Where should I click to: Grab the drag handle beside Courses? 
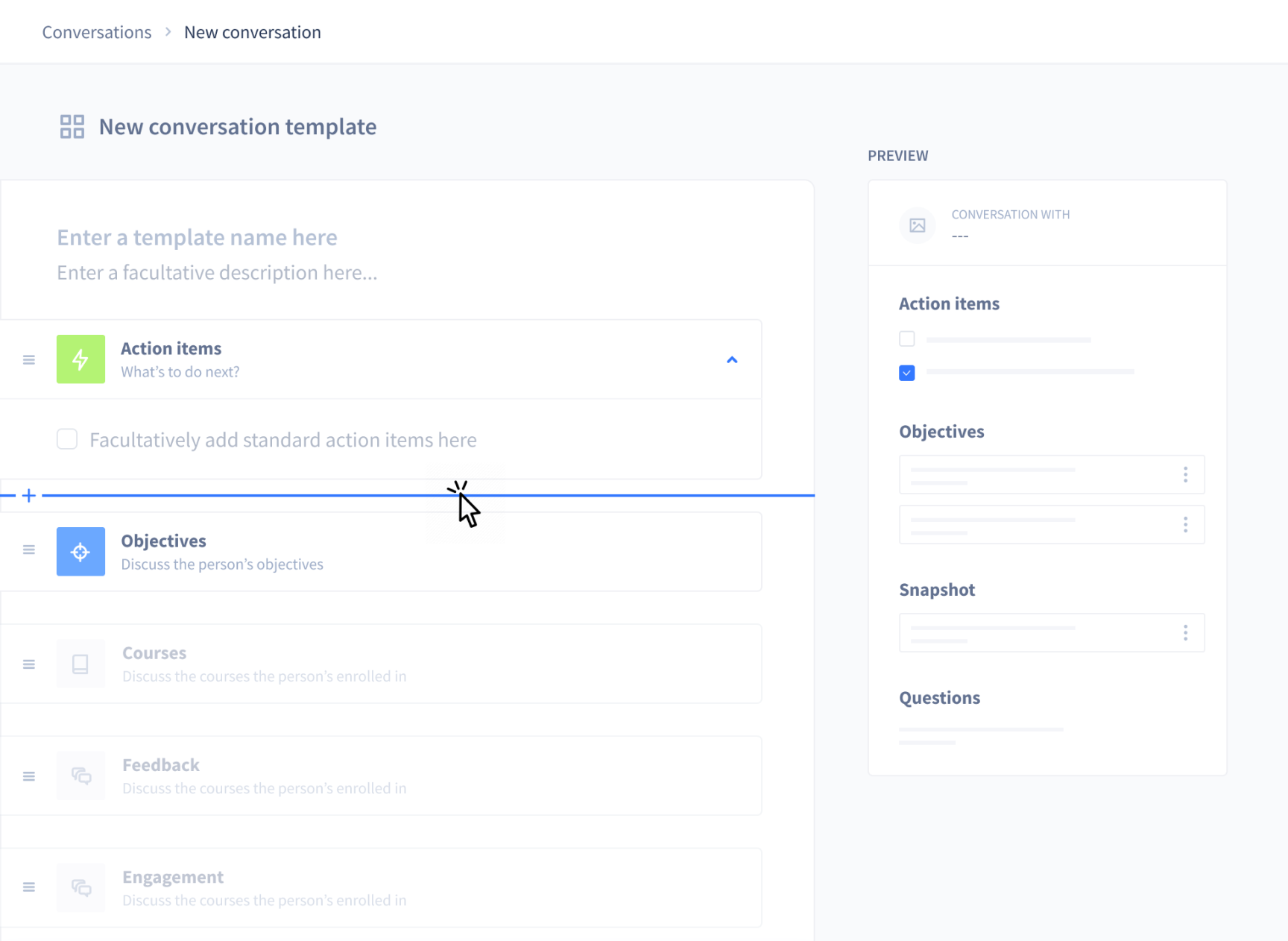point(29,664)
